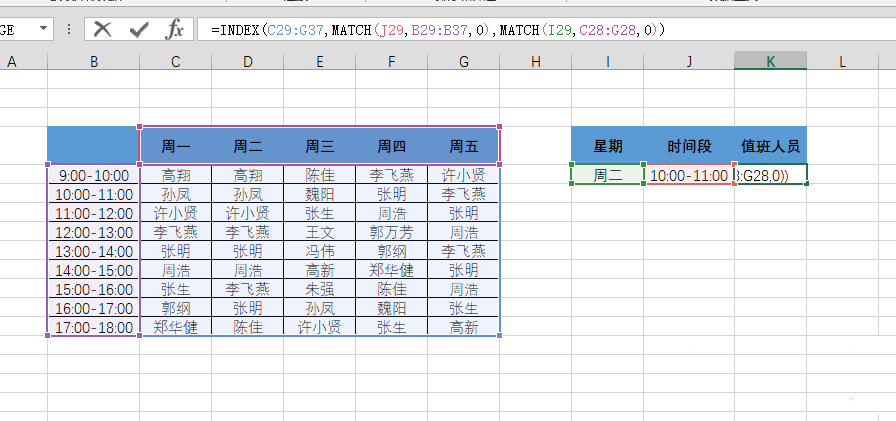Select the 16:00-17:00 time slot cell
Screen dimensions: 896x421
[x=94, y=308]
